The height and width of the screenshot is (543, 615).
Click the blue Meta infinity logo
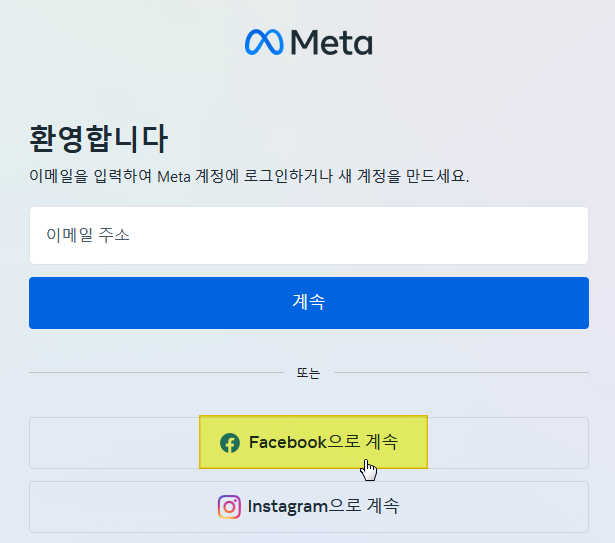click(x=264, y=42)
